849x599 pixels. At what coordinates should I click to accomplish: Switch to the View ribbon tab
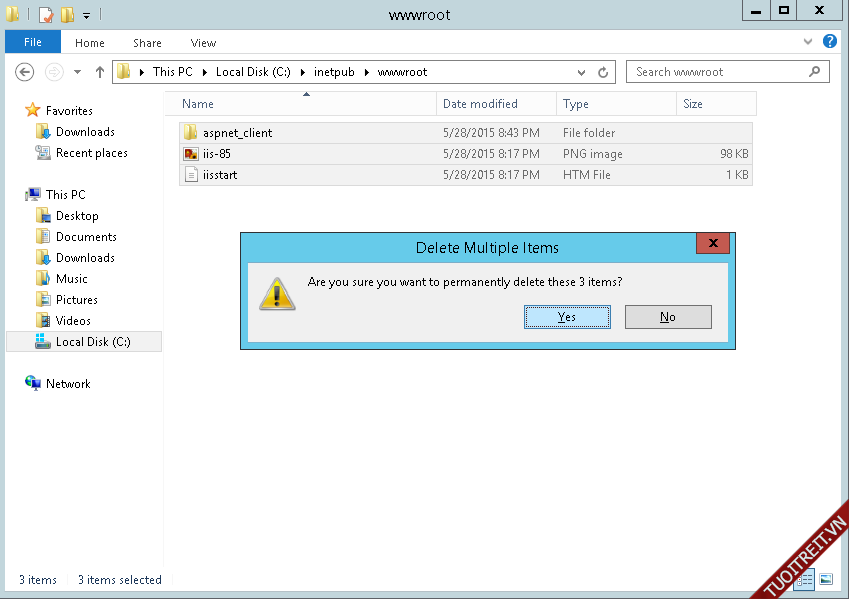(203, 43)
